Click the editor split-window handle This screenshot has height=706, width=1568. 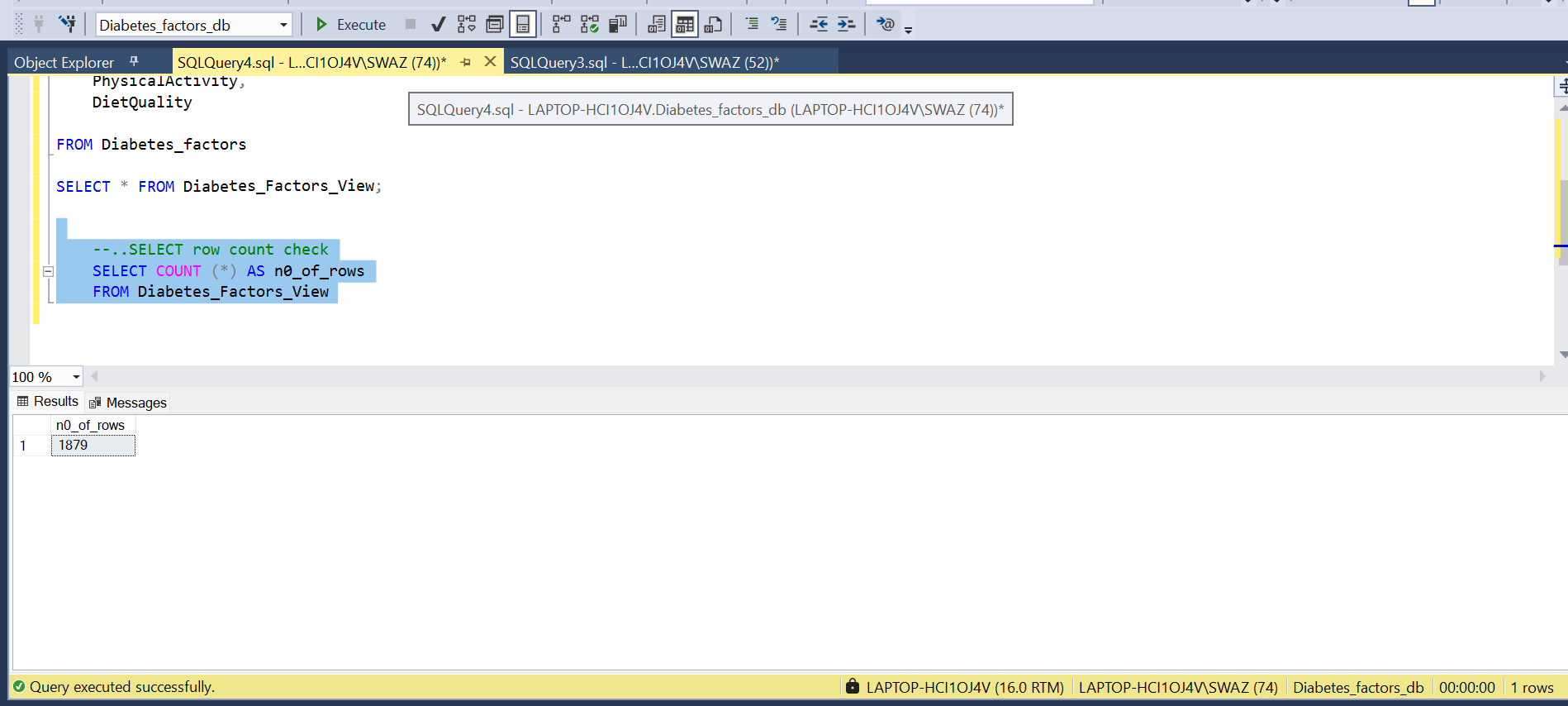(1563, 86)
